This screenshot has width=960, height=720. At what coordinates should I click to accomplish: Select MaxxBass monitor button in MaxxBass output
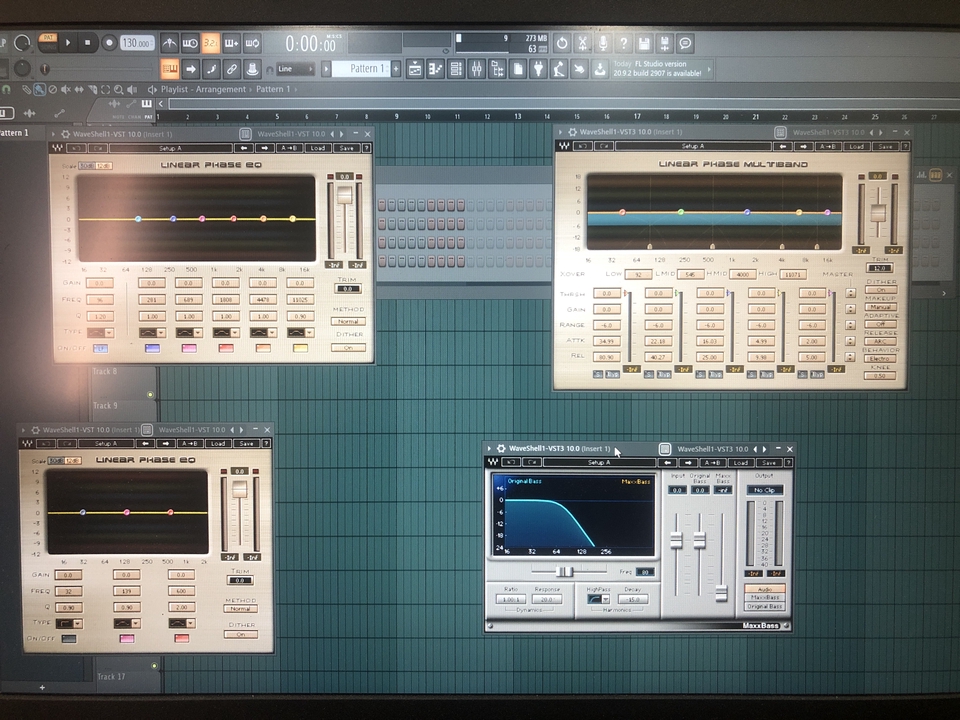coord(765,598)
